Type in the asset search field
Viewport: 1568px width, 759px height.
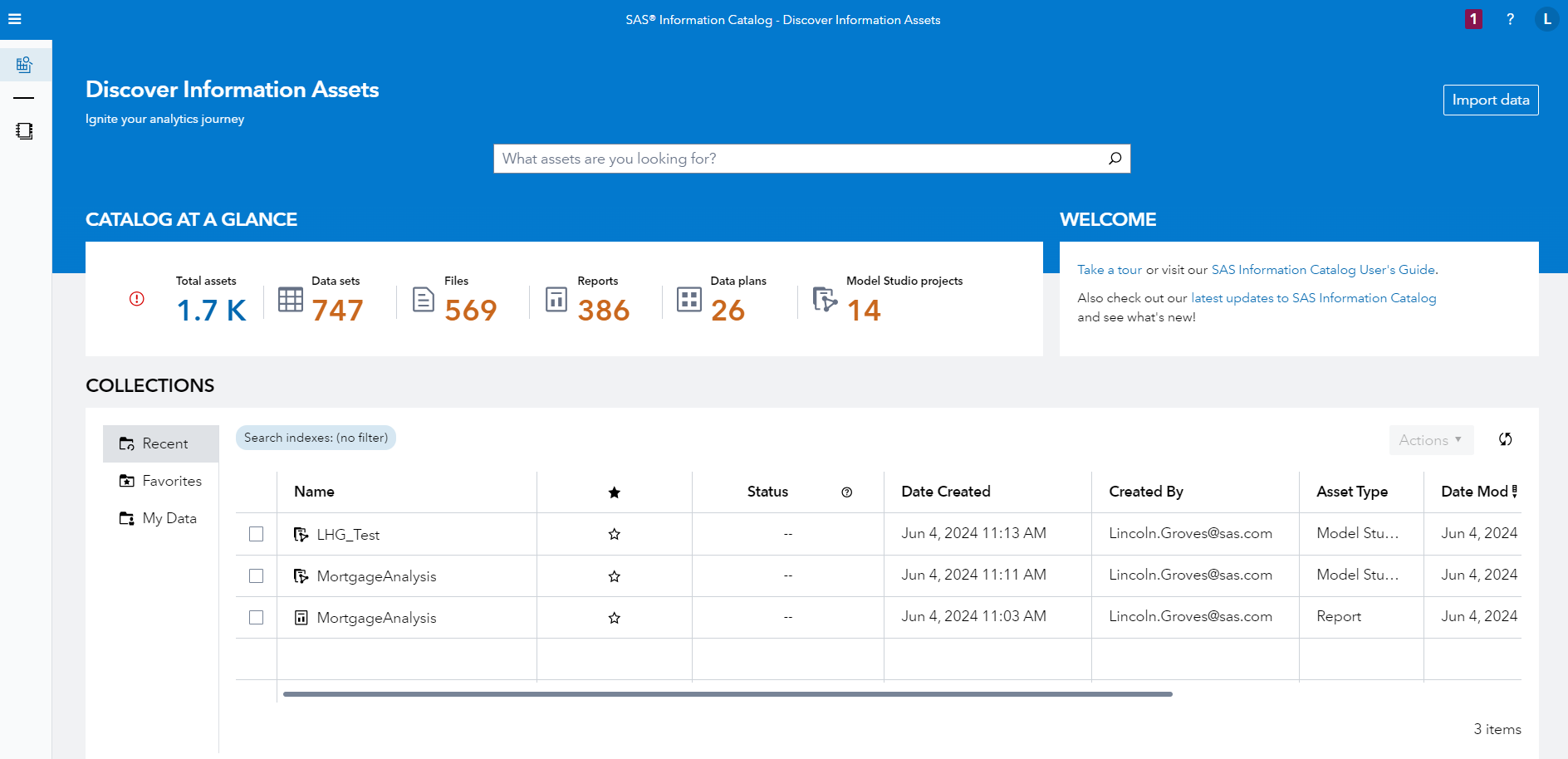tap(789, 158)
